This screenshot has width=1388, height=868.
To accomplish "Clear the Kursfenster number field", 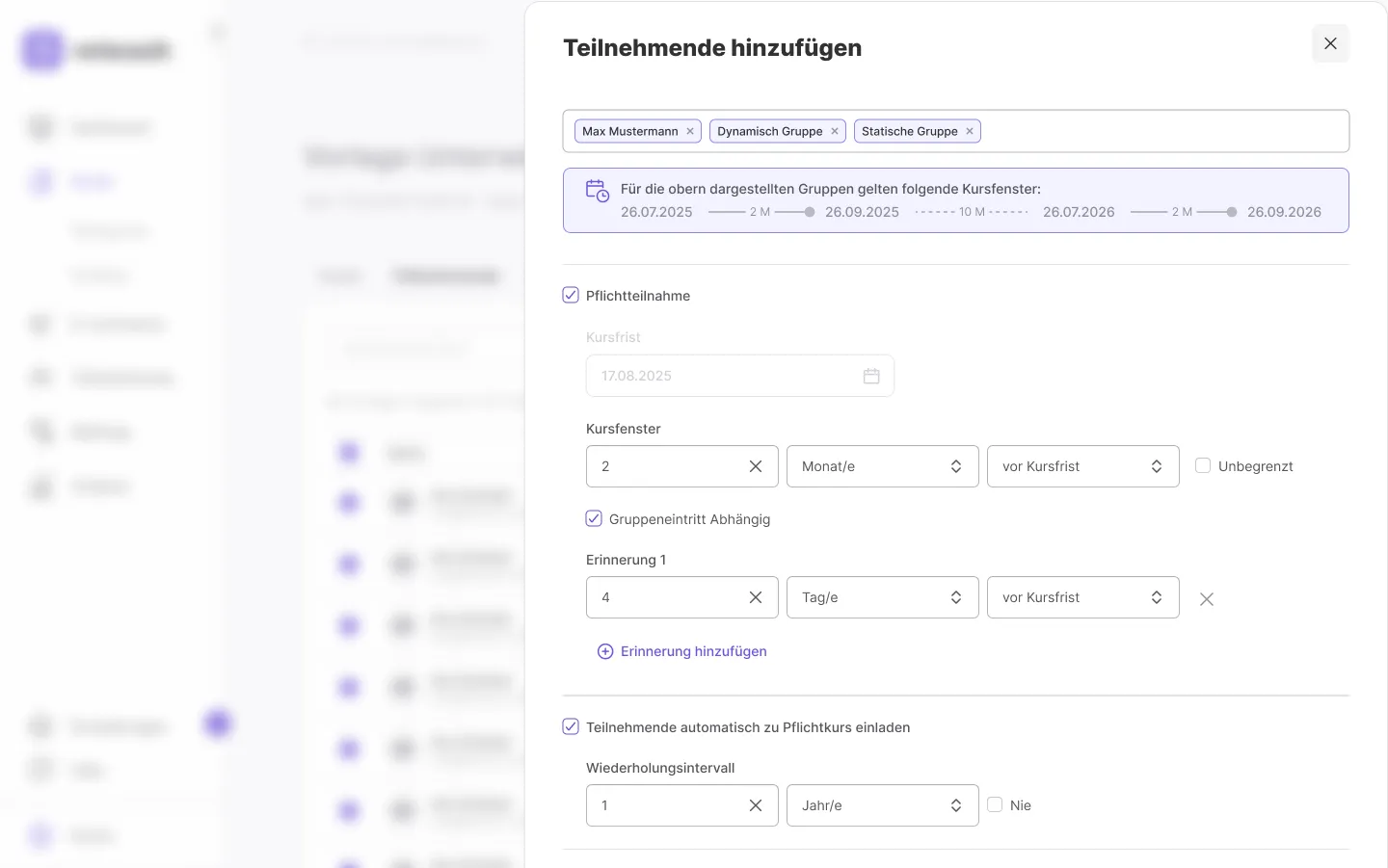I will (756, 466).
